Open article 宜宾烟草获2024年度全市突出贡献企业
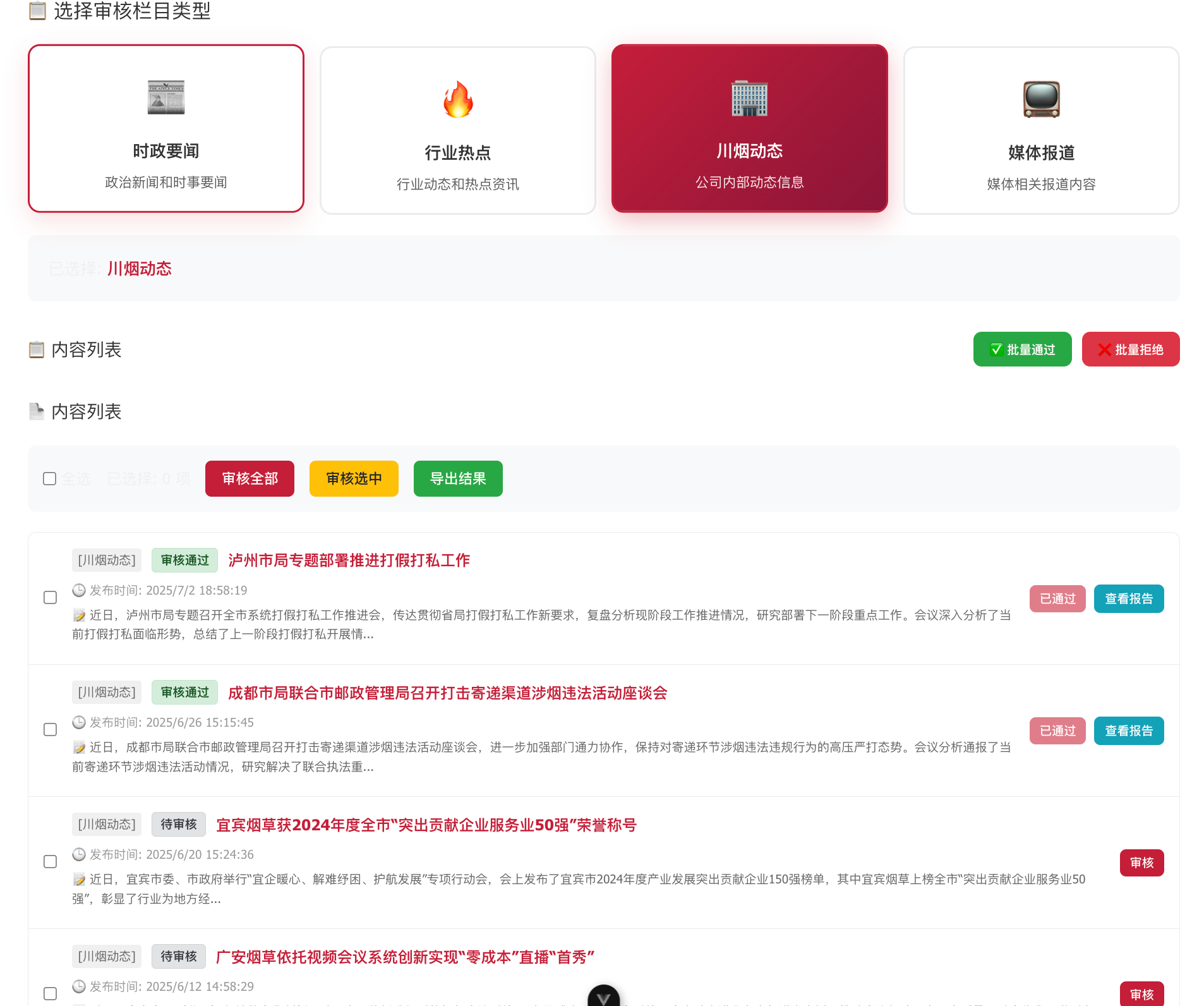Viewport: 1204px width, 1006px height. coord(426,825)
